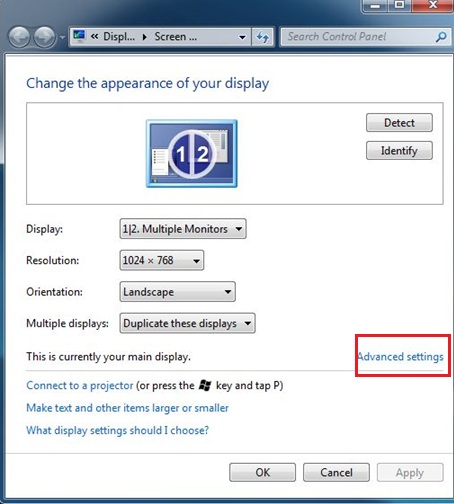The height and width of the screenshot is (504, 454).
Task: Open the Orientation dropdown showing Landscape
Action: click(177, 292)
